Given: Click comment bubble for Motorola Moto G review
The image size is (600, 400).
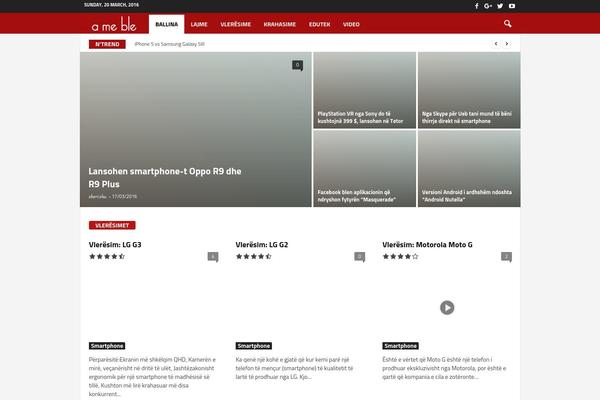Looking at the screenshot, I should tap(506, 257).
